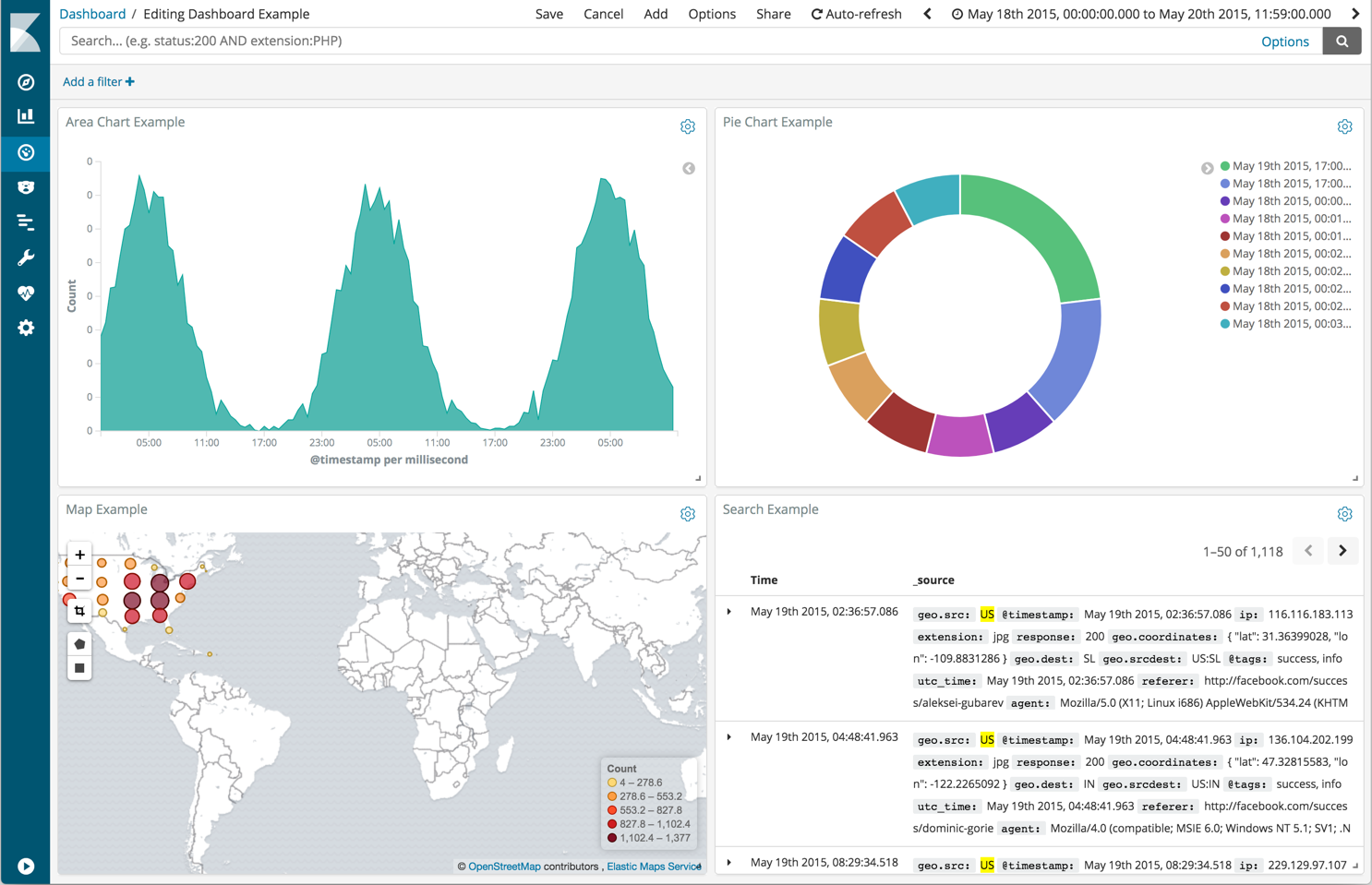This screenshot has height=885, width=1372.
Task: Click the Options menu in the top toolbar
Action: coord(712,14)
